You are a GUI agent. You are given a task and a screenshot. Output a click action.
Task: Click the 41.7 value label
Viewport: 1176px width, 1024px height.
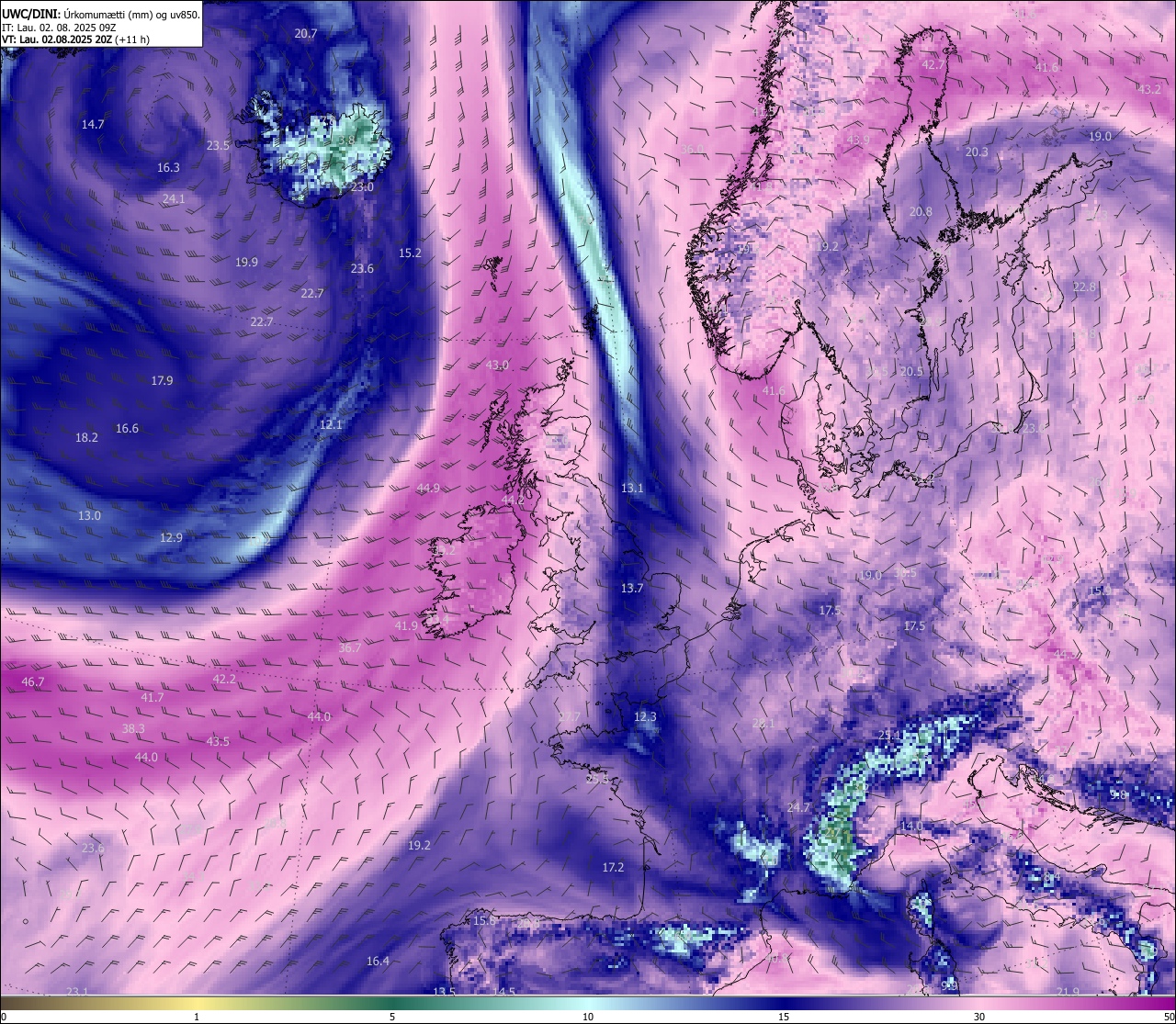pos(152,697)
